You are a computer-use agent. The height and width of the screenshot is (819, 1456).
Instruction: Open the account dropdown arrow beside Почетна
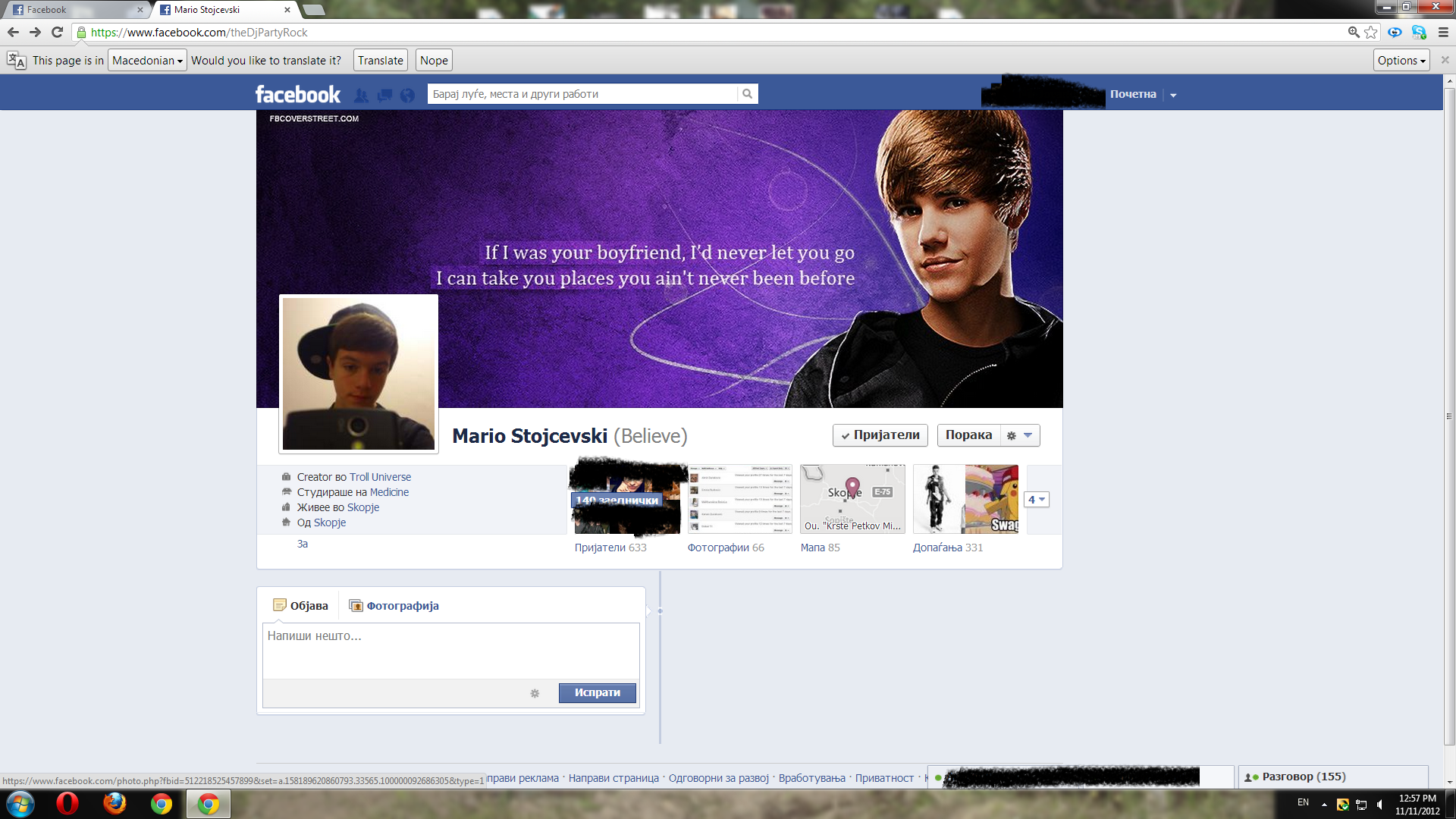pos(1173,95)
